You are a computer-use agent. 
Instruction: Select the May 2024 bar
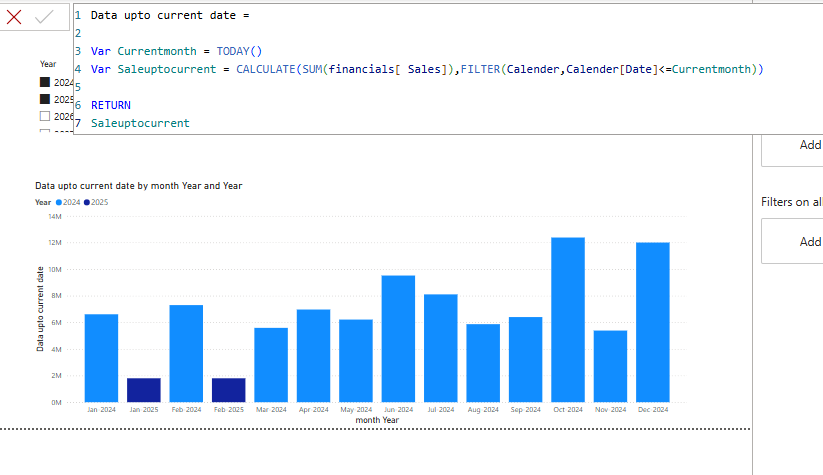click(x=356, y=361)
